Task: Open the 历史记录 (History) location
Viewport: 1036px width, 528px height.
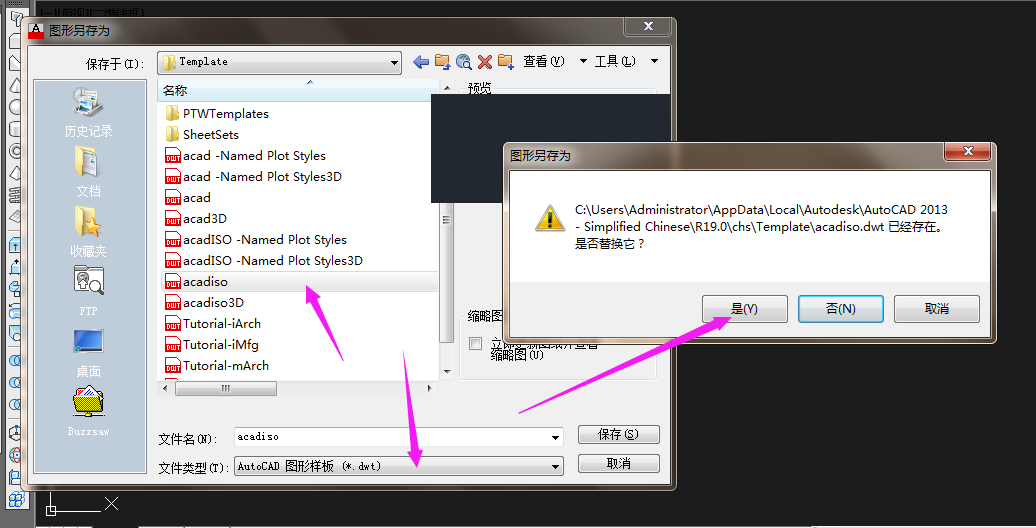Action: coord(89,112)
